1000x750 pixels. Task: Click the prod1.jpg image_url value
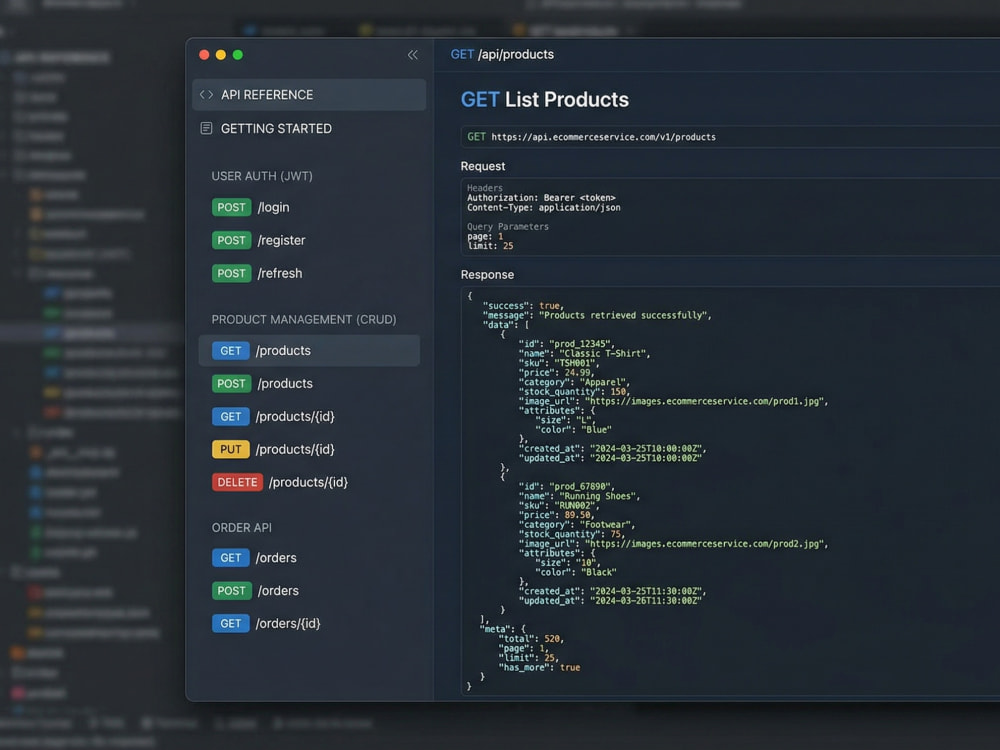click(706, 402)
